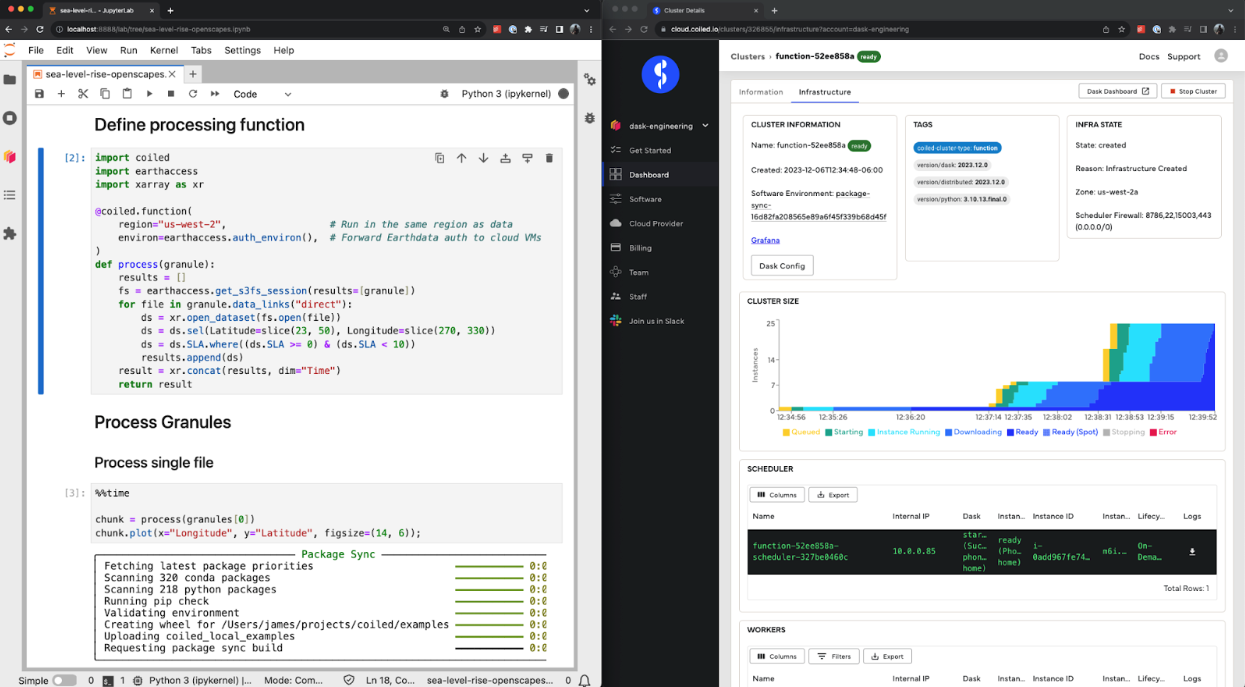Viewport: 1245px width, 687px height.
Task: Open the Grafana link in Cluster Information
Action: [765, 240]
